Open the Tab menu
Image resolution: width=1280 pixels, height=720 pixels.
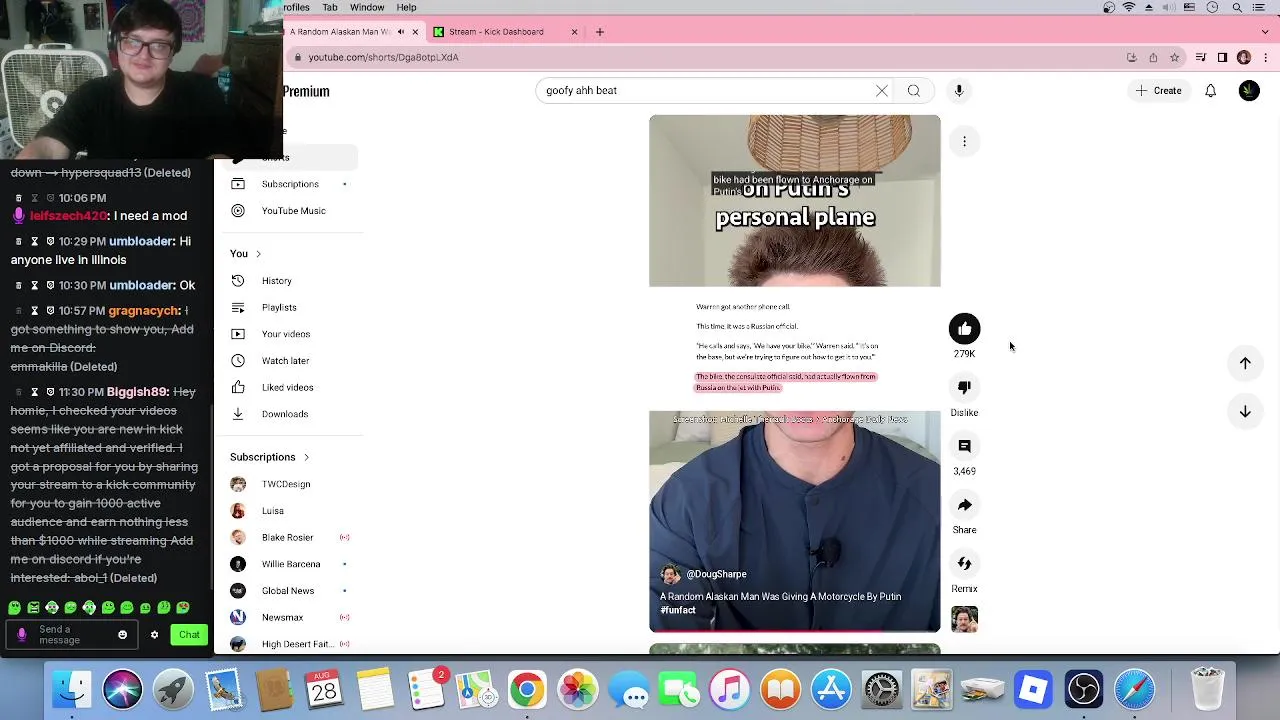point(330,7)
